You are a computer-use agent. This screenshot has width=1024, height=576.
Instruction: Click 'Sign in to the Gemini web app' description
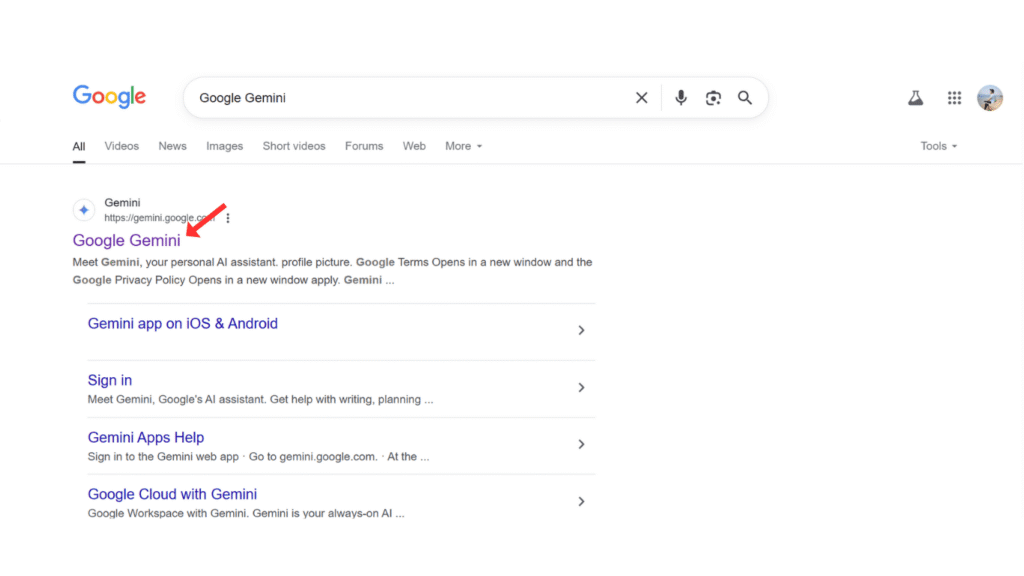[259, 456]
